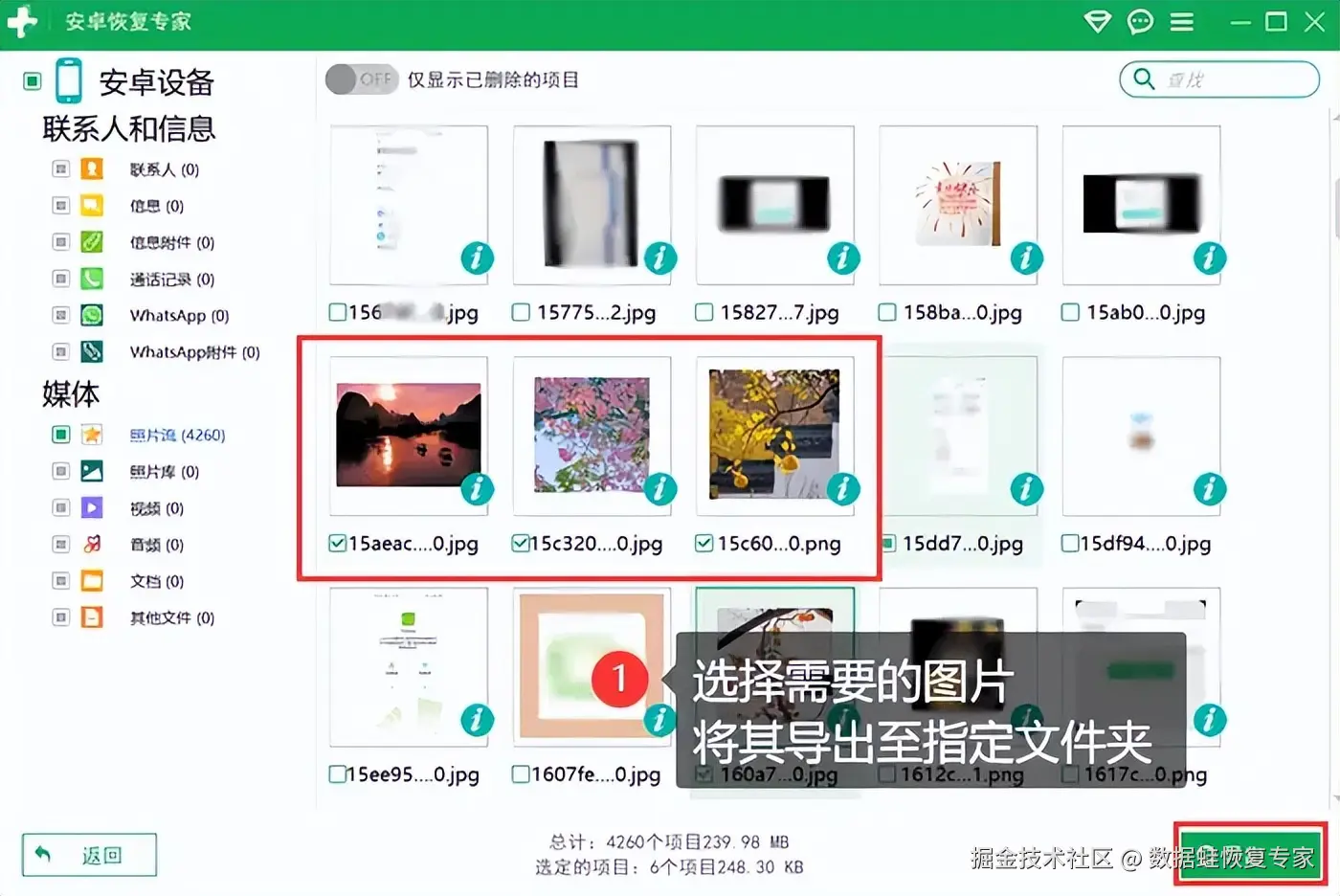1340x896 pixels.
Task: Select the 照片库 (0) category
Action: tap(164, 471)
